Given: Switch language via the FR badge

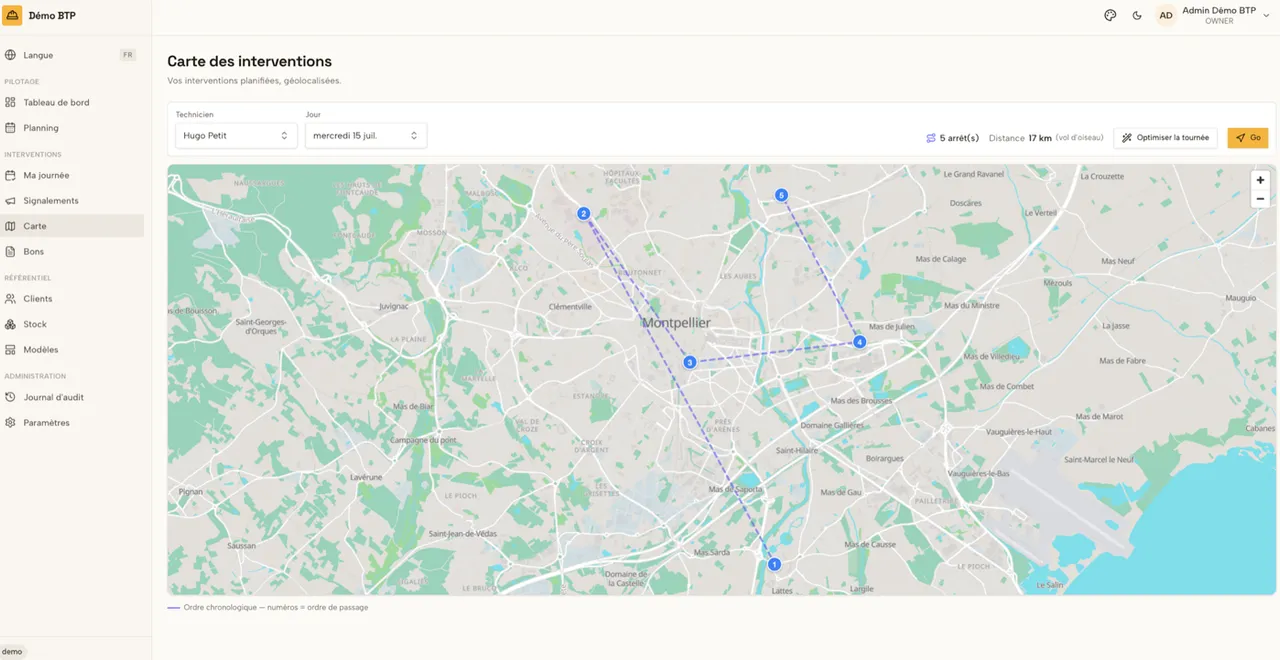Looking at the screenshot, I should coord(128,55).
